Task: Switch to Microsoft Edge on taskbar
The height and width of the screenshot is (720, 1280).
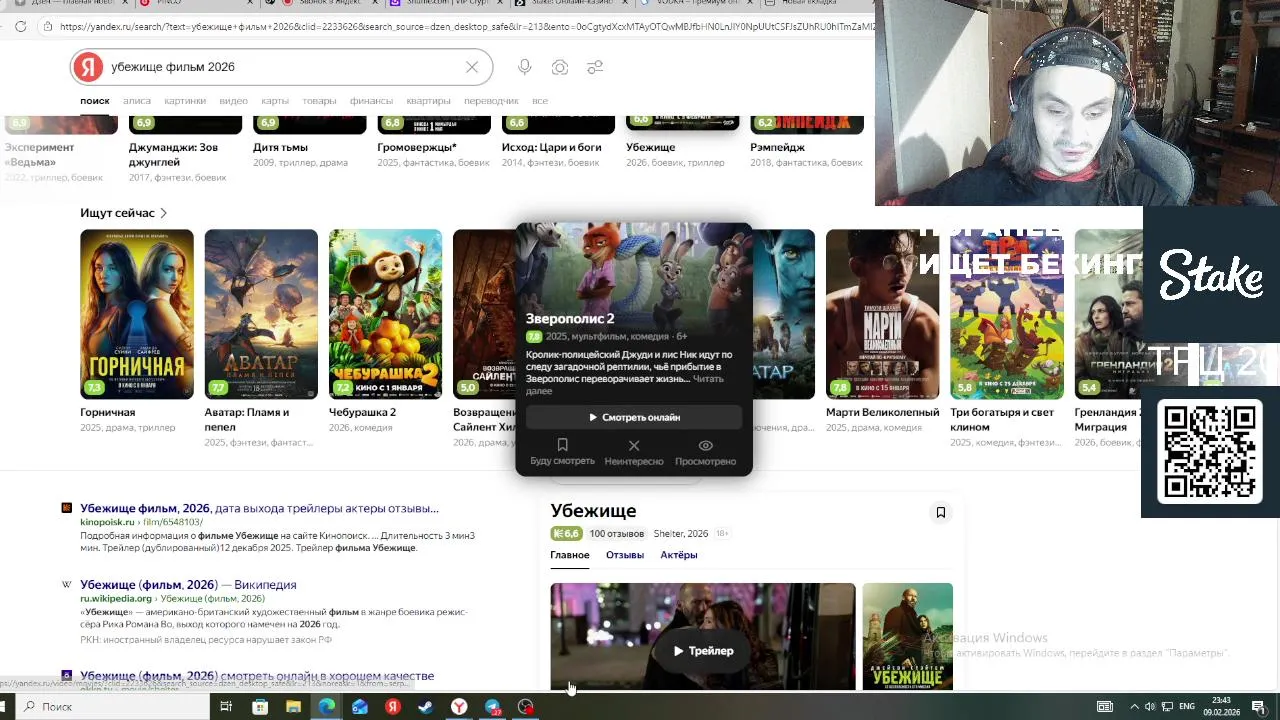Action: (x=327, y=707)
